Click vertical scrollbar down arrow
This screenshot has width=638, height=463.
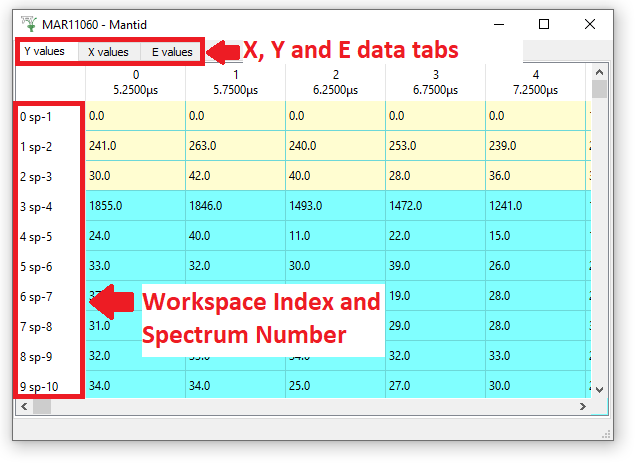(x=600, y=389)
